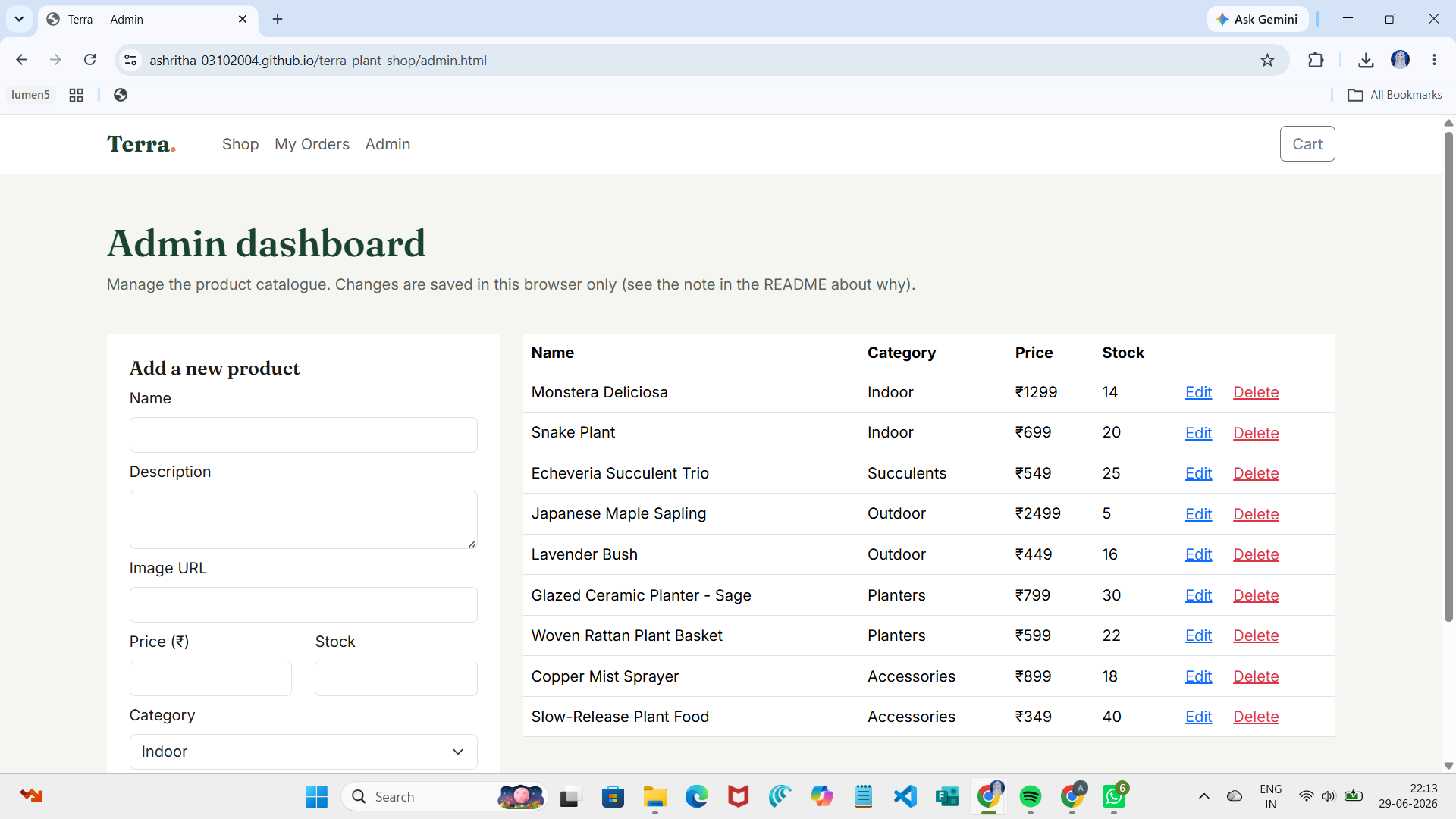This screenshot has height=819, width=1456.
Task: Click the taskbar Search box
Action: 444,796
